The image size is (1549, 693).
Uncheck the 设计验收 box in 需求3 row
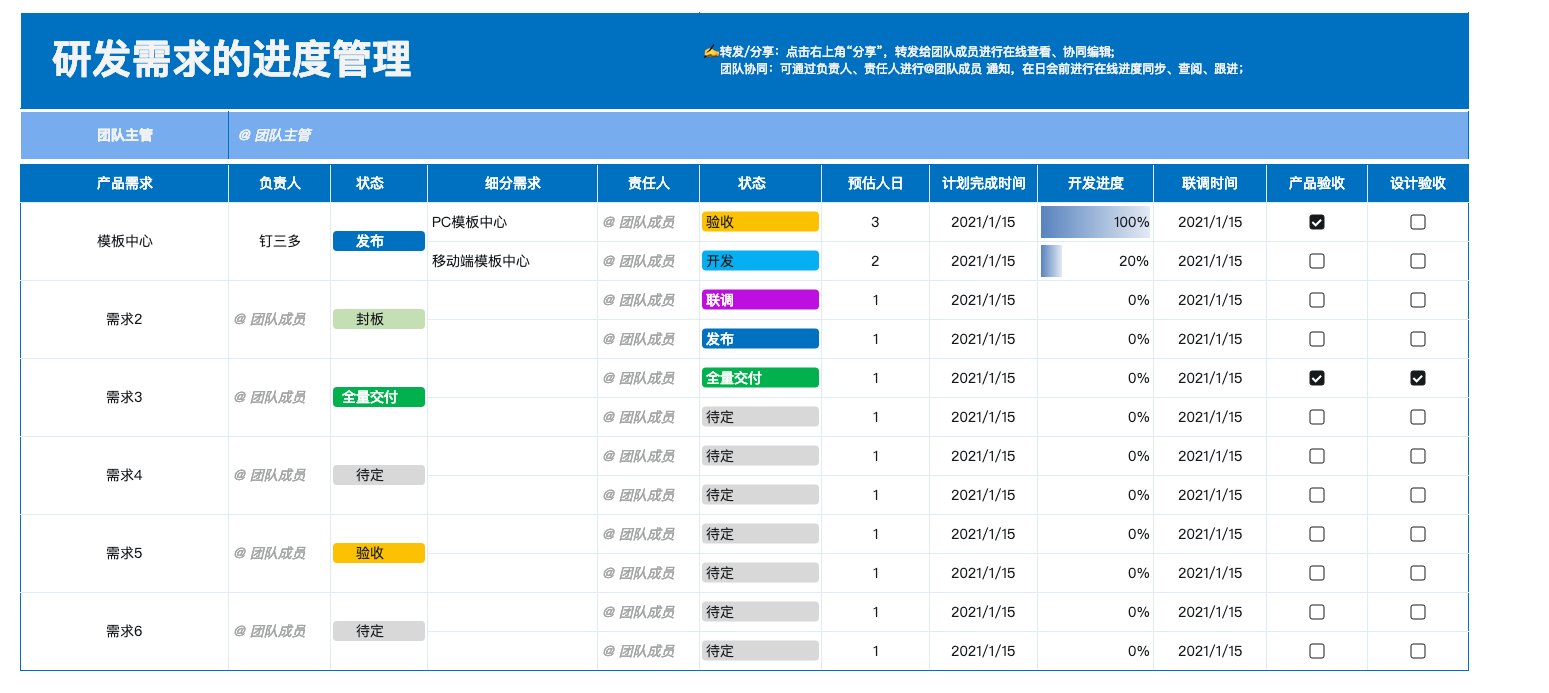[x=1417, y=378]
